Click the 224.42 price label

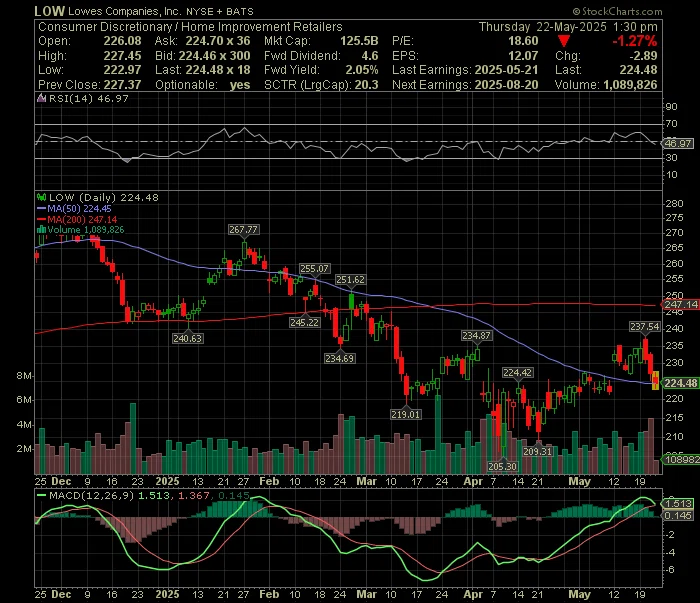click(x=517, y=372)
